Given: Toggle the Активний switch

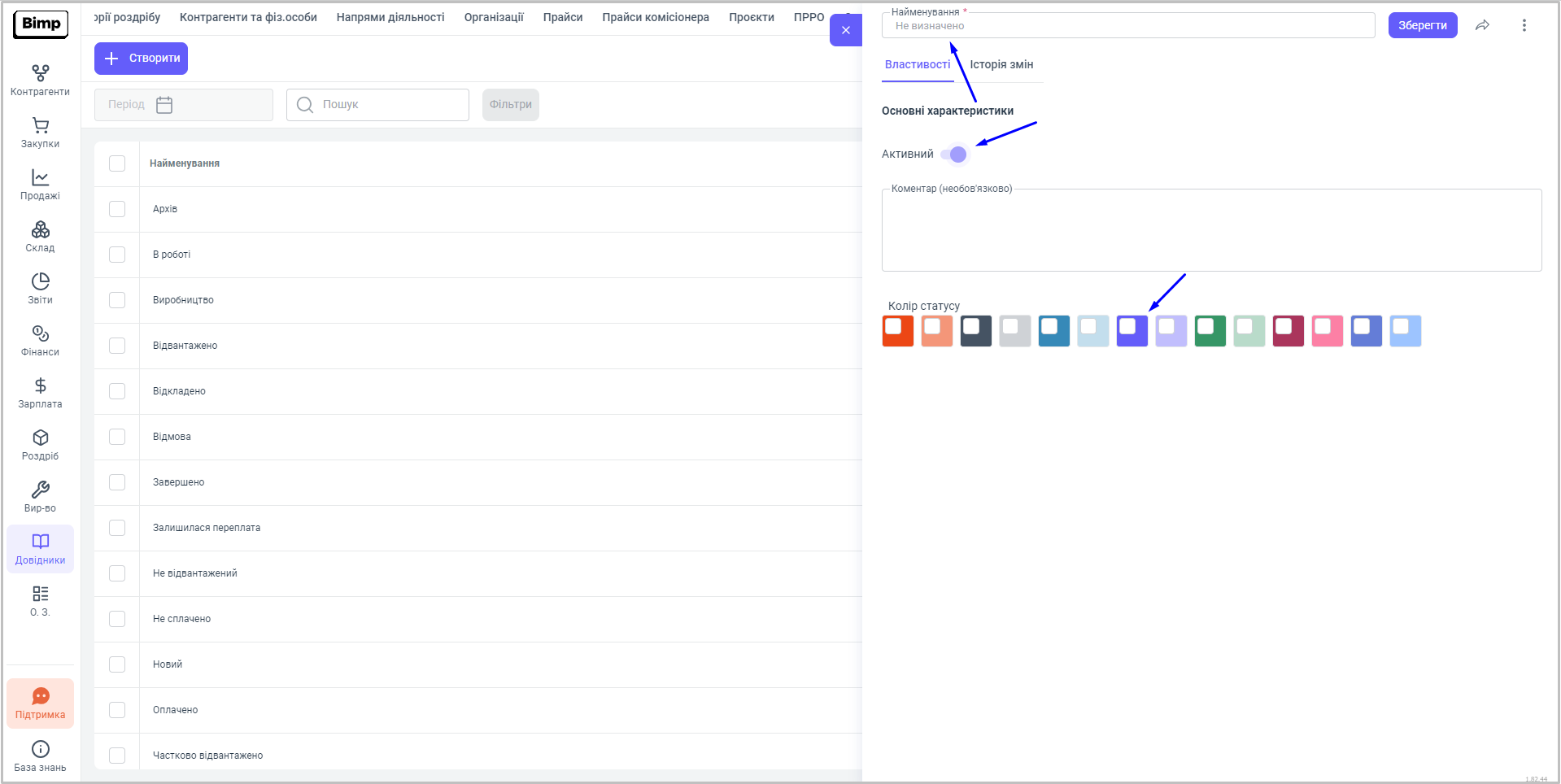Looking at the screenshot, I should [x=953, y=155].
